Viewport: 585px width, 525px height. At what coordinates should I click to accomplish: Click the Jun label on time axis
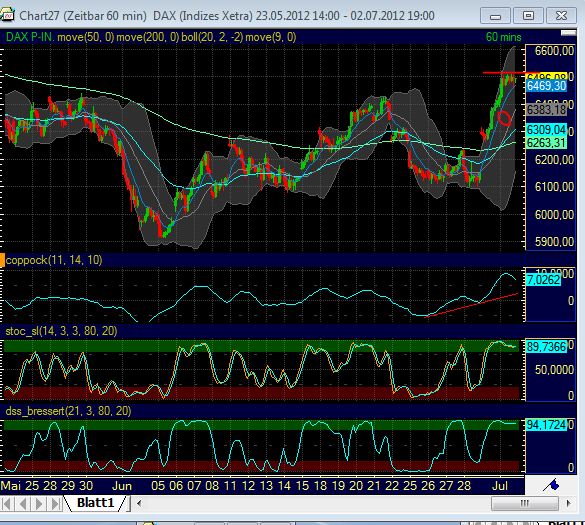pyautogui.click(x=122, y=486)
